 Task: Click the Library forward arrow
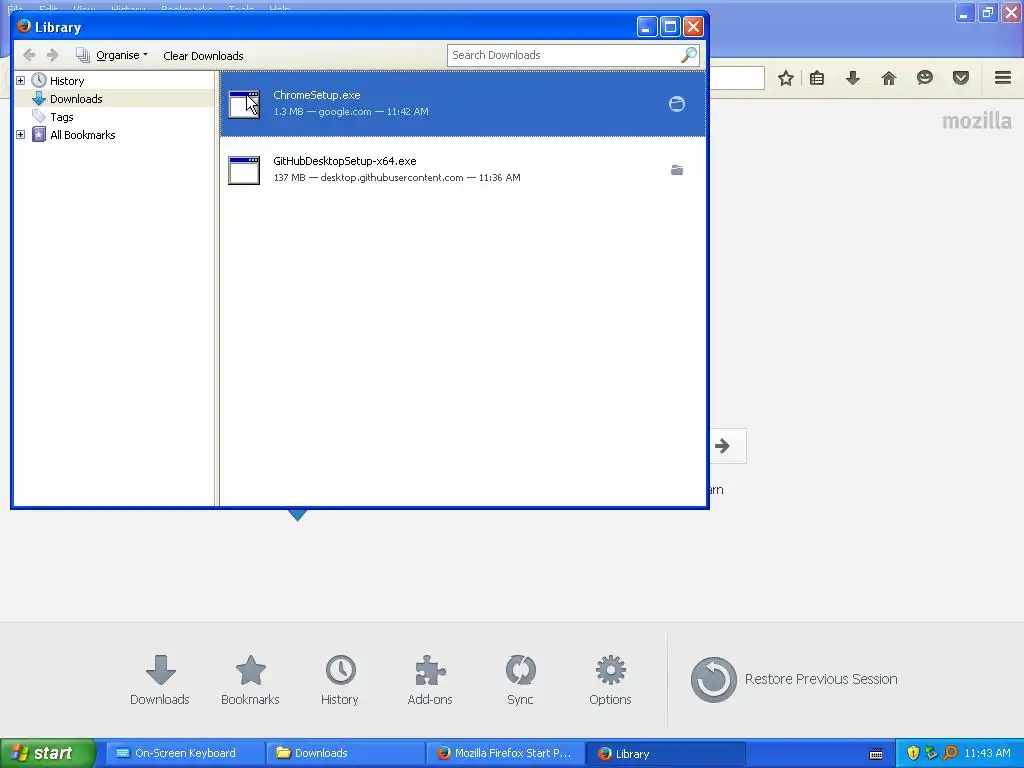tap(53, 56)
